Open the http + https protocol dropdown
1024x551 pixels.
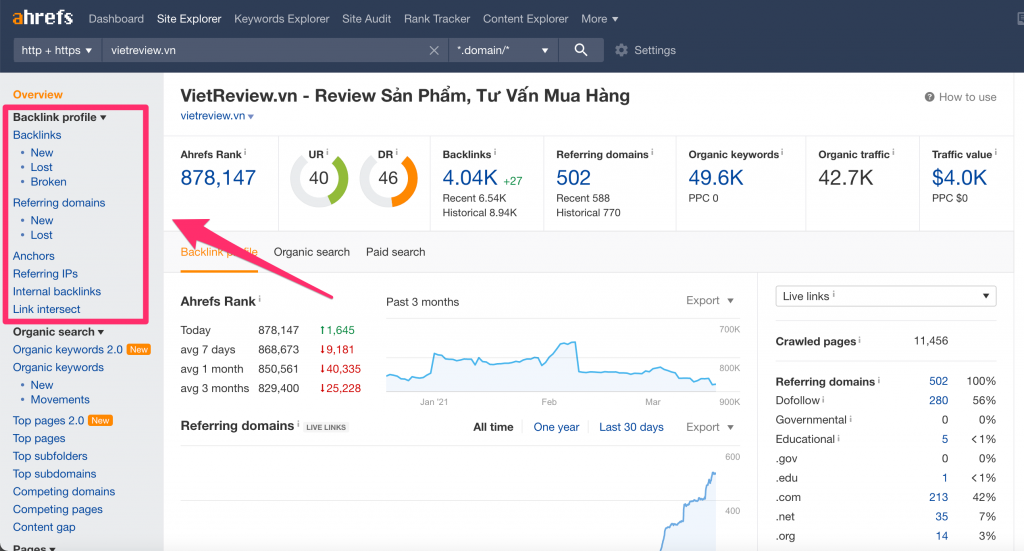[x=57, y=50]
